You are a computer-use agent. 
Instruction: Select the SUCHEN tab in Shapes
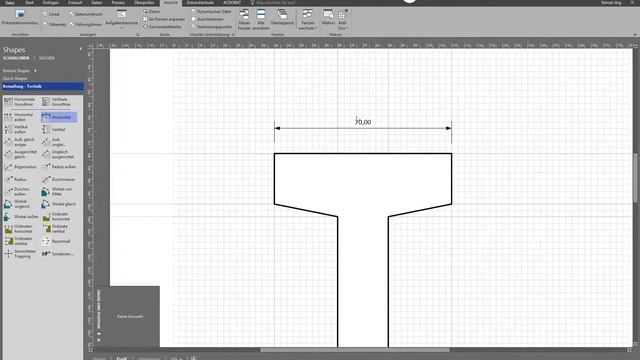(x=47, y=58)
